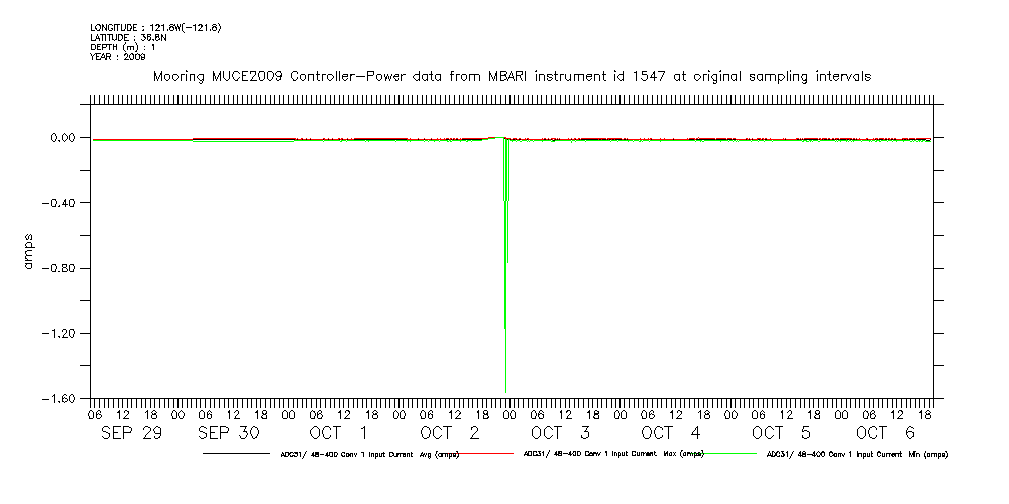Click the -1.20 y-axis tick label
This screenshot has width=1009, height=504.
59,333
